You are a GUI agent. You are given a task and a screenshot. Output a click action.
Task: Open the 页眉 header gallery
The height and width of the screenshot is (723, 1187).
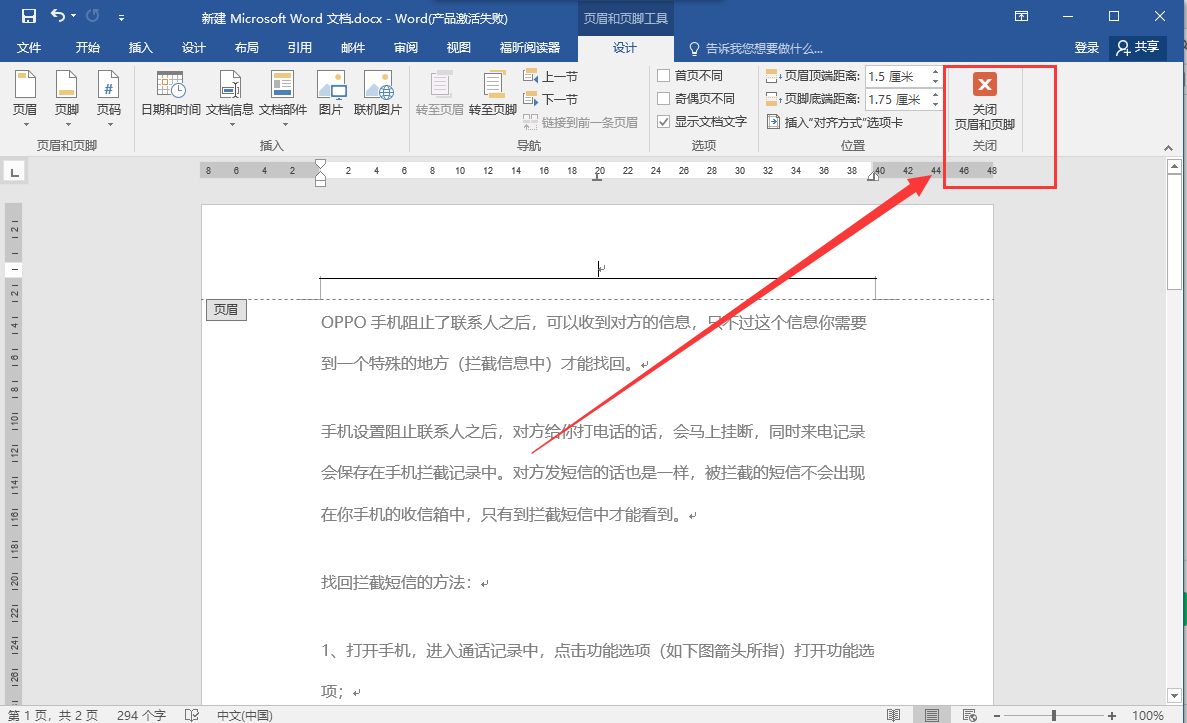click(25, 98)
